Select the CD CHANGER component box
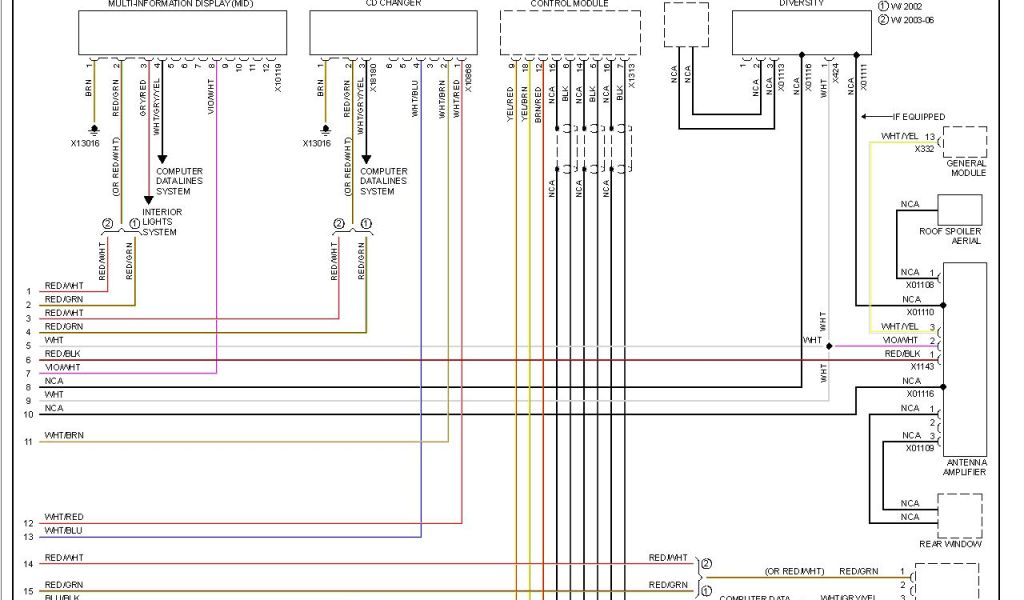The width and height of the screenshot is (1024, 600). (392, 33)
